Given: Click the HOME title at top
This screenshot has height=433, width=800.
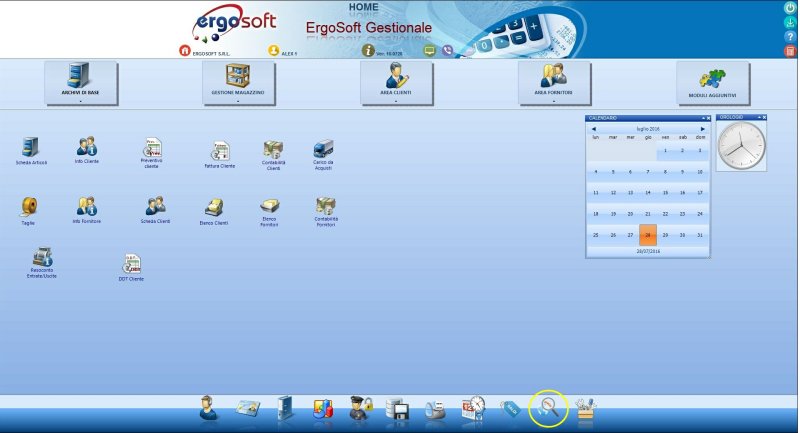Looking at the screenshot, I should pyautogui.click(x=364, y=7).
